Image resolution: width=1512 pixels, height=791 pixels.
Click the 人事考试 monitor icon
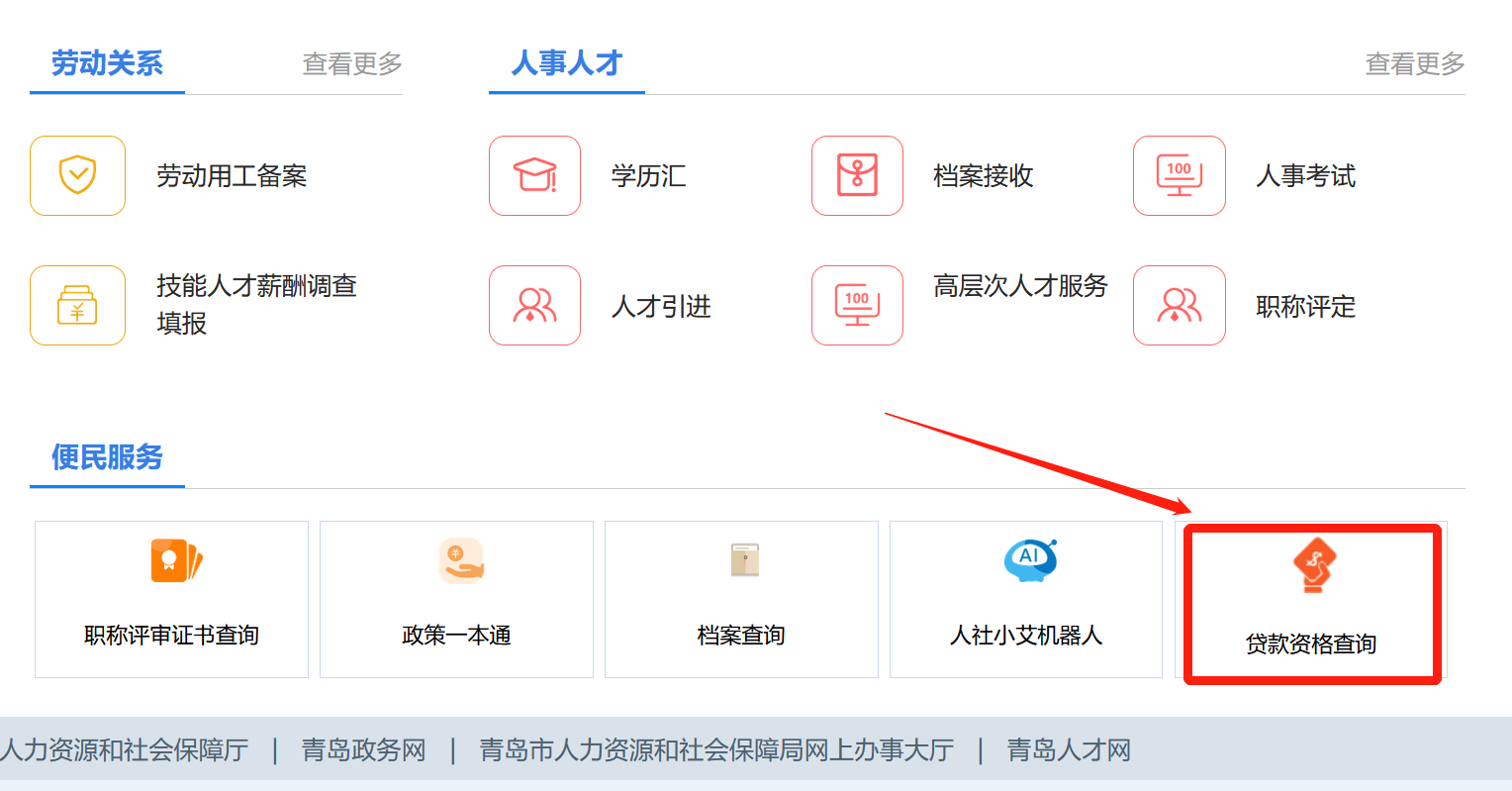tap(1180, 175)
